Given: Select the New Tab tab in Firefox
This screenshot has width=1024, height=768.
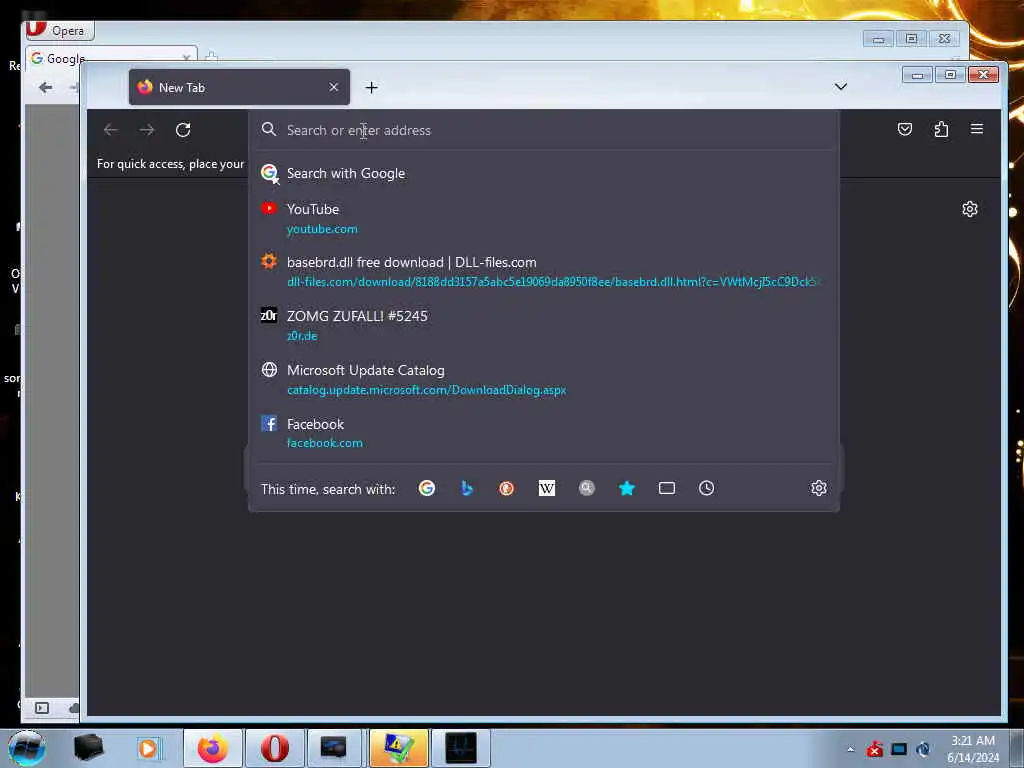Looking at the screenshot, I should tap(239, 87).
